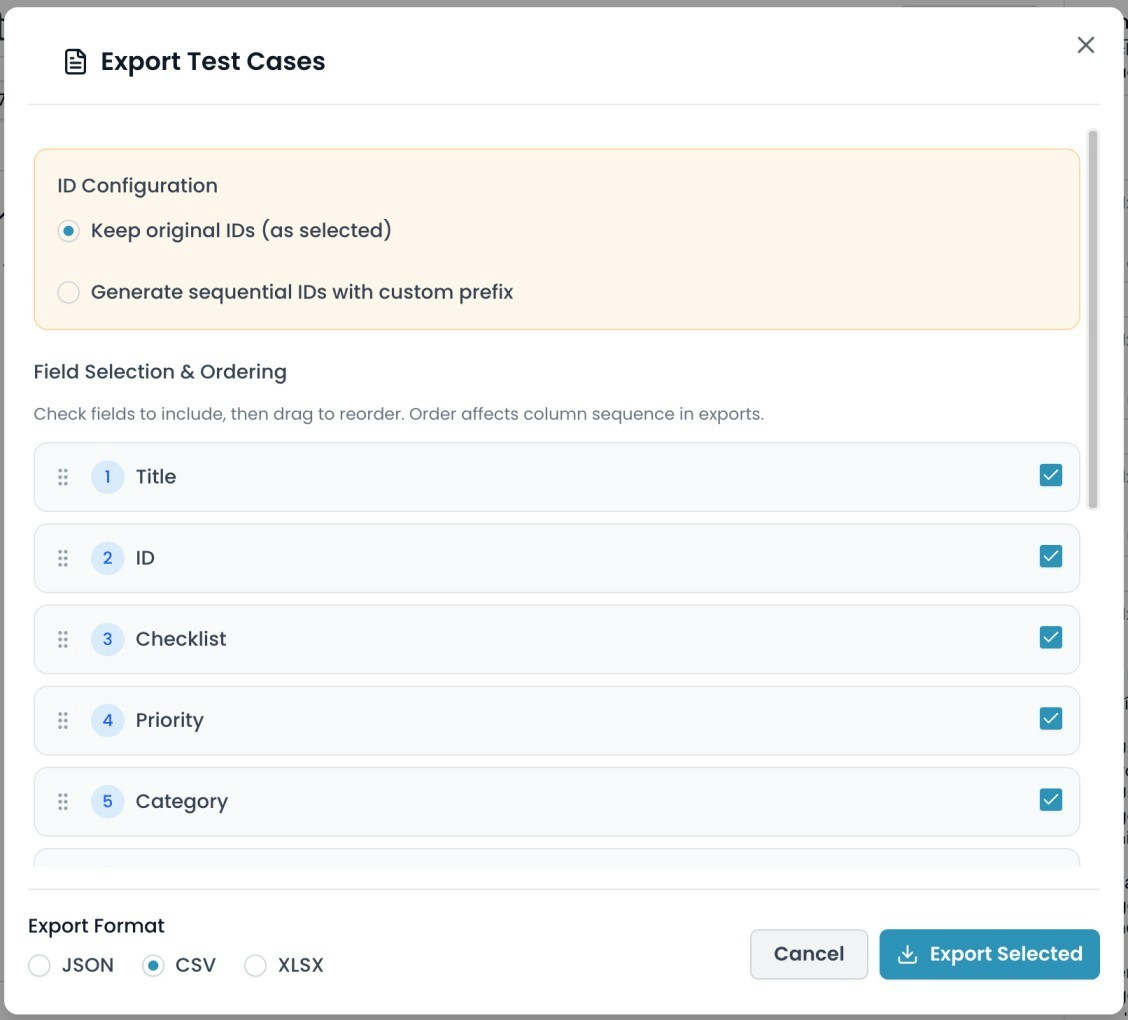Click the number 5 badge on Category row
Screen dimensions: 1128x1020
(x=107, y=801)
